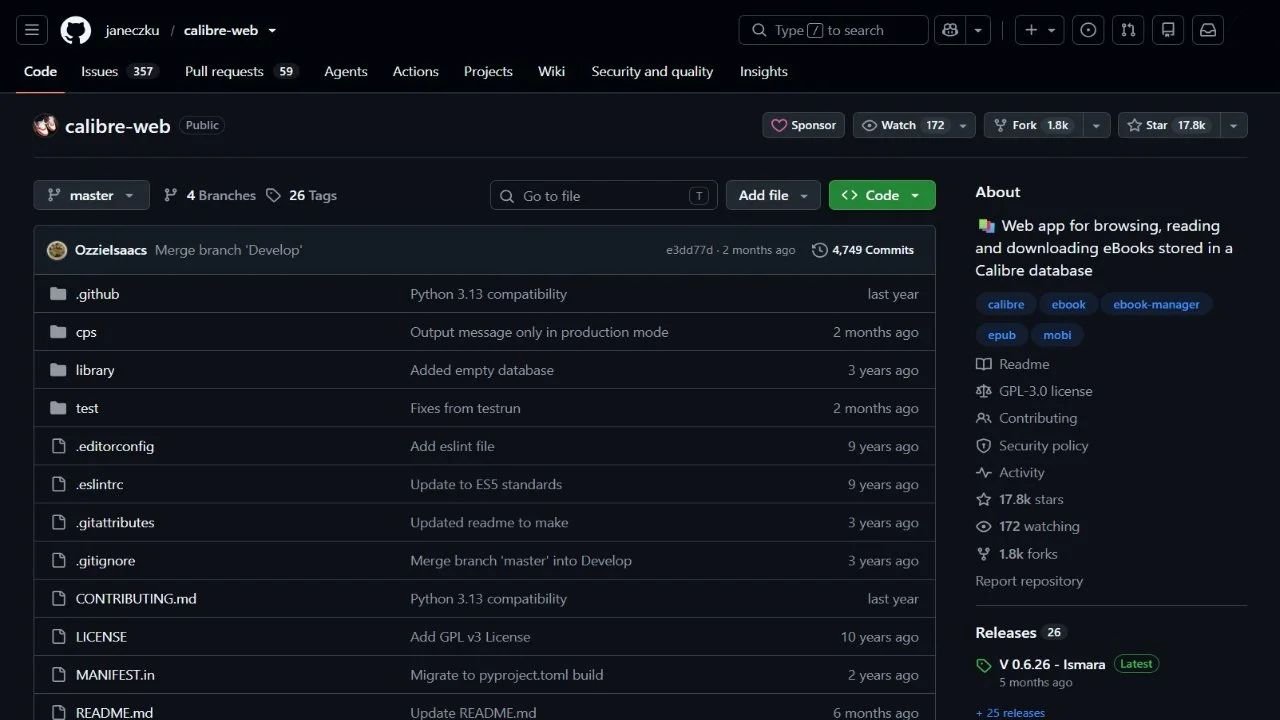Image resolution: width=1280 pixels, height=720 pixels.
Task: Open the .gitignore file
Action: click(105, 561)
